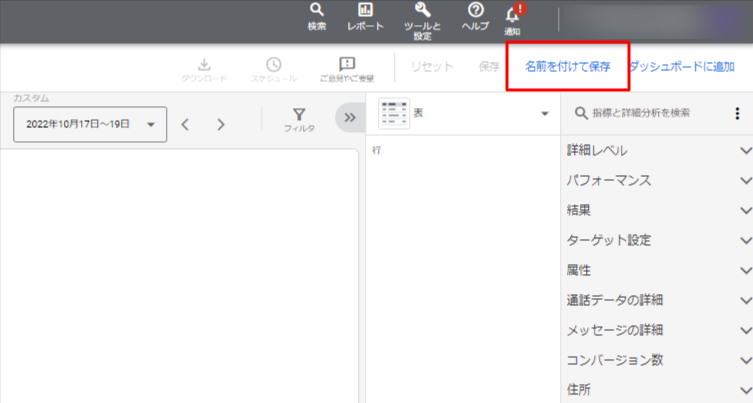Viewport: 753px width, 403px height.
Task: Click the 検索 magnifier icon in top bar
Action: click(x=317, y=11)
